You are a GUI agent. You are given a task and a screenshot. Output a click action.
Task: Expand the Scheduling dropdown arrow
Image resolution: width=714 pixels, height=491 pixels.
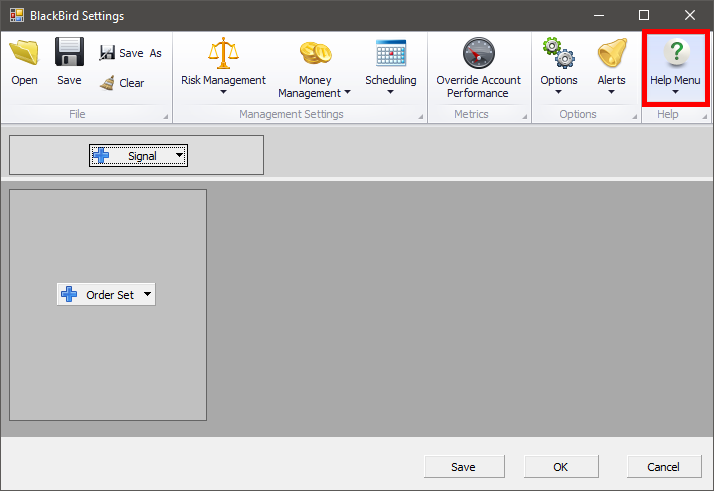[x=390, y=92]
